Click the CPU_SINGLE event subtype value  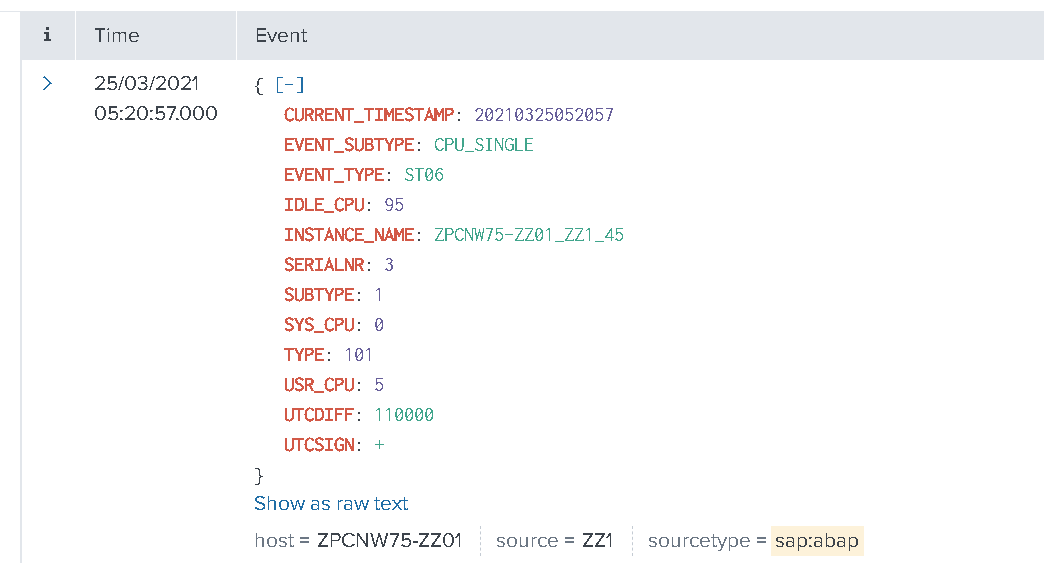[483, 145]
